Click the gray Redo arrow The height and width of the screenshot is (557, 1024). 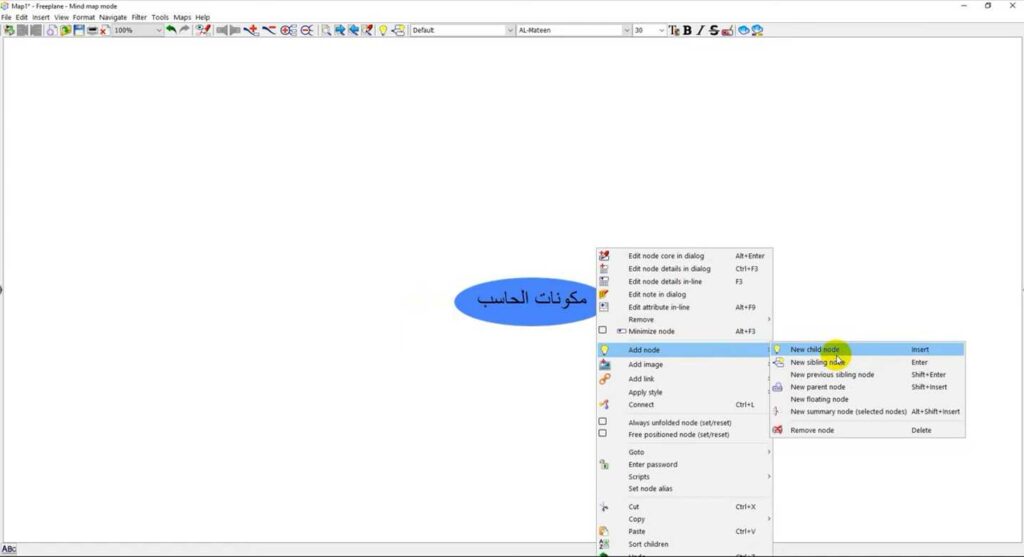(x=185, y=30)
